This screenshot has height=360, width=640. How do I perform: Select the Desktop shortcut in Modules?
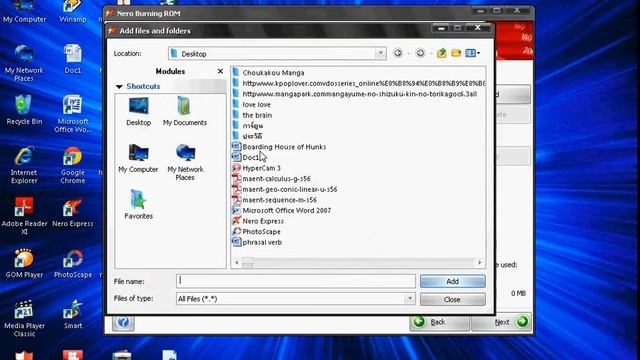(x=138, y=112)
